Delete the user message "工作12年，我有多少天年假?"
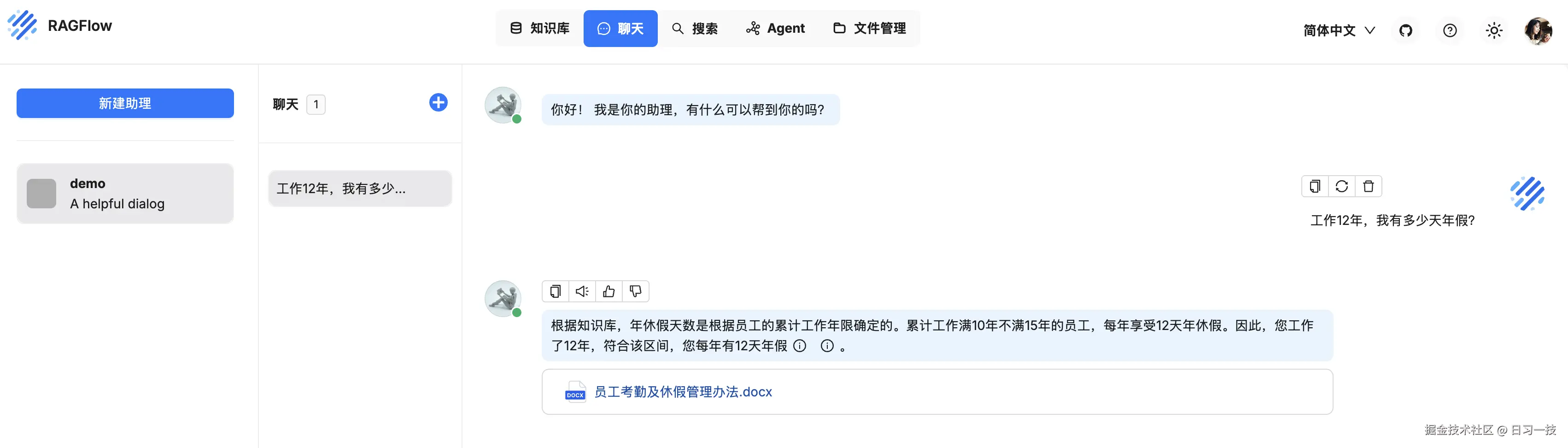This screenshot has width=1568, height=448. (x=1369, y=186)
